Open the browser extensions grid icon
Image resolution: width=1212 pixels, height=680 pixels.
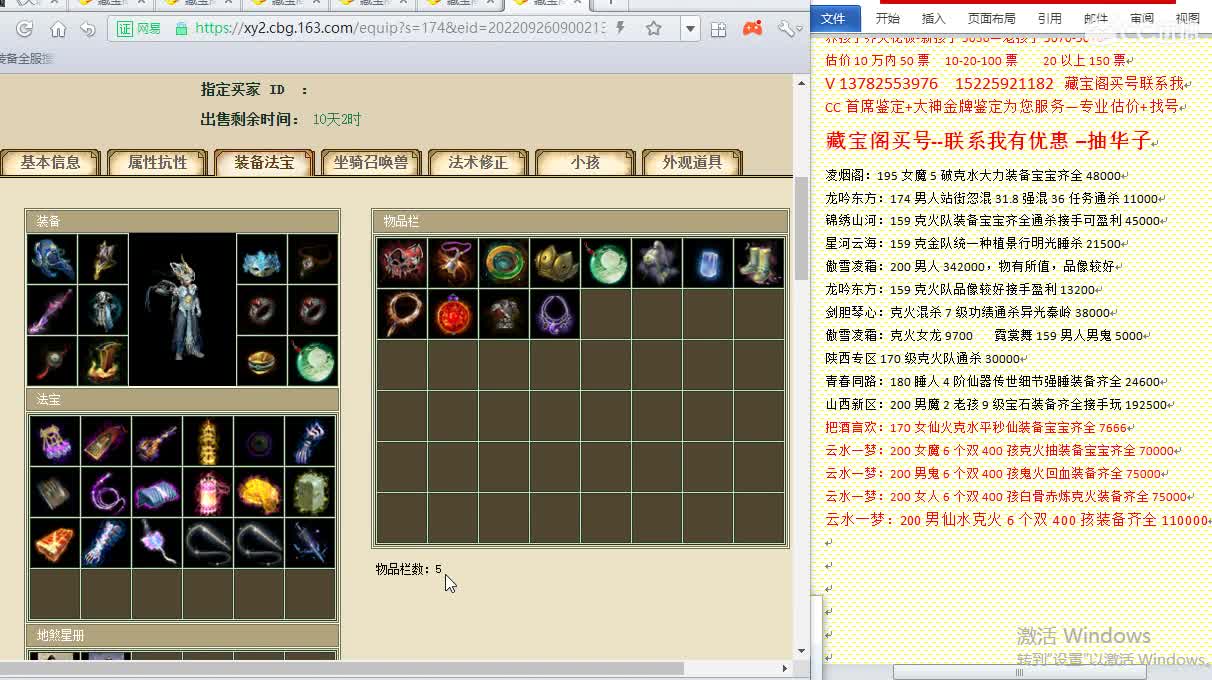pos(718,29)
